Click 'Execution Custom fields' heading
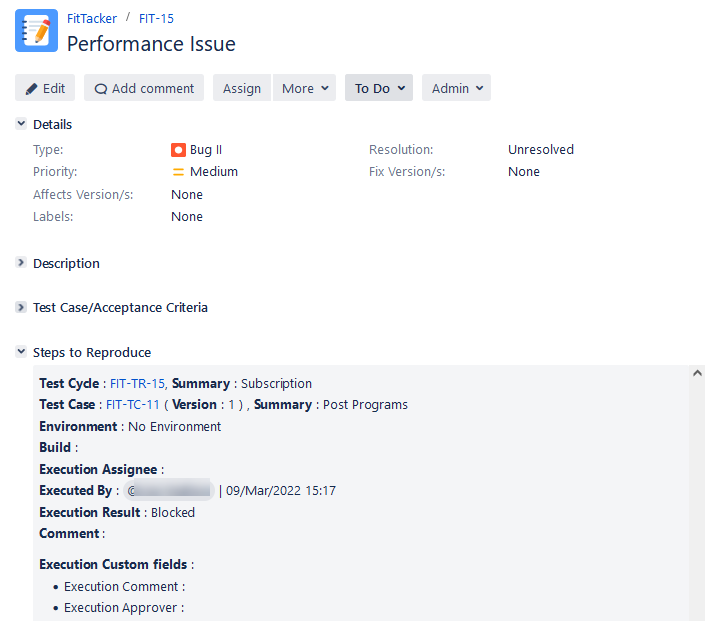This screenshot has height=621, width=709. (113, 564)
